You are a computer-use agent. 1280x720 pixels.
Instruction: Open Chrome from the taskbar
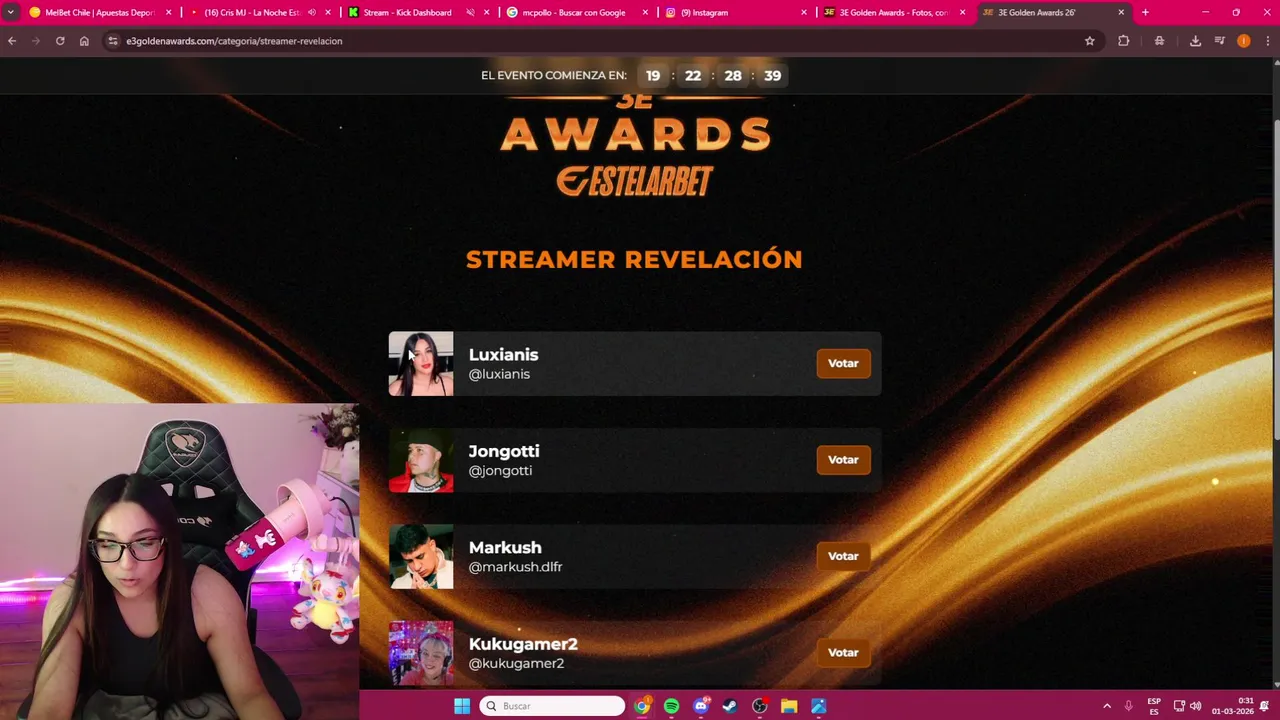[642, 706]
